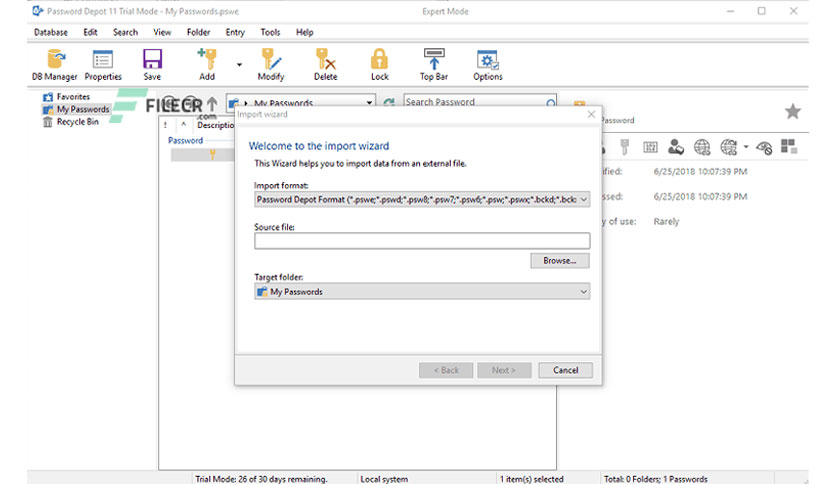Close the Import wizard dialog with X
This screenshot has width=836, height=484.
pos(591,114)
